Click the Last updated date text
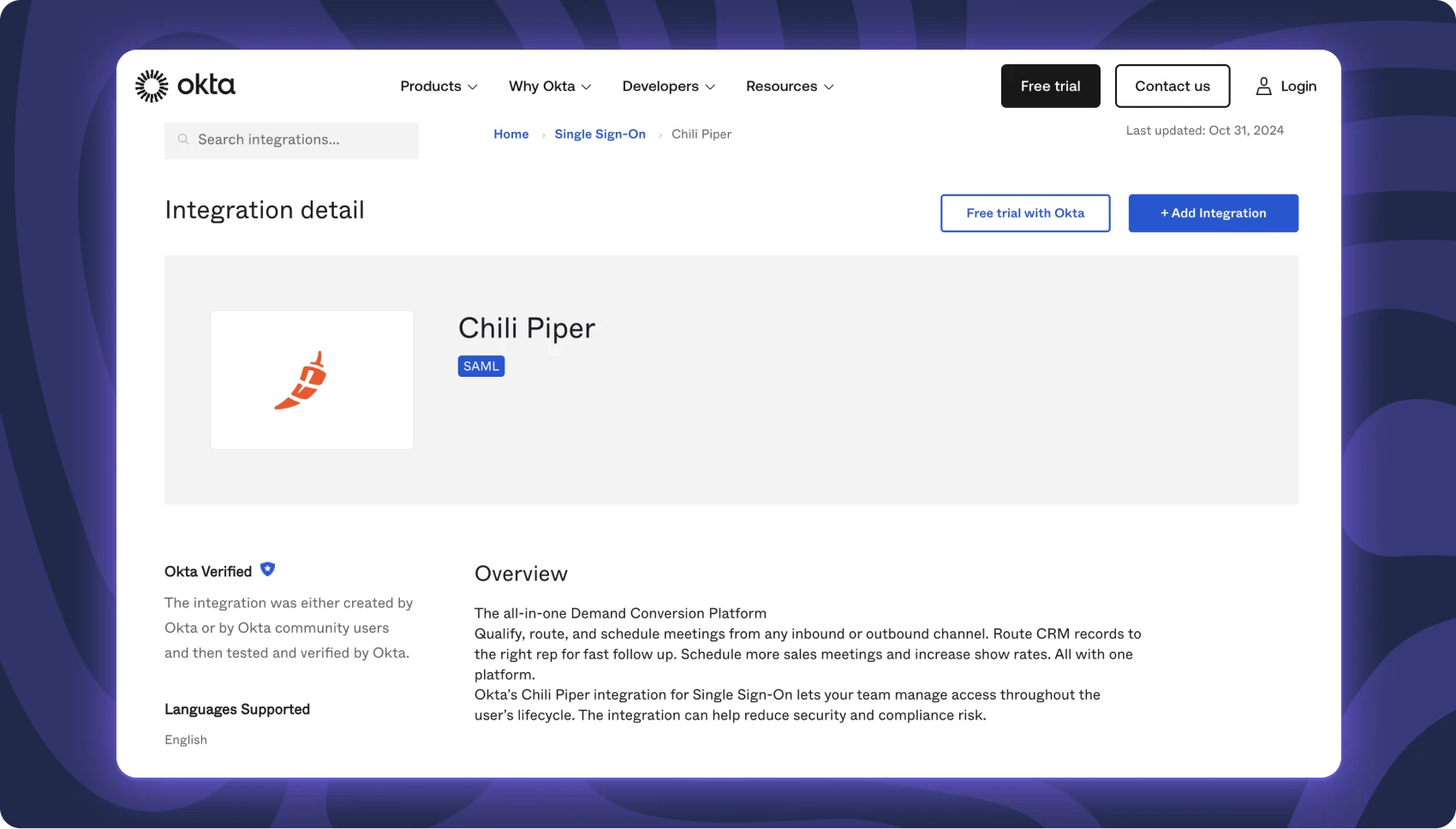The image size is (1456, 829). click(1205, 131)
